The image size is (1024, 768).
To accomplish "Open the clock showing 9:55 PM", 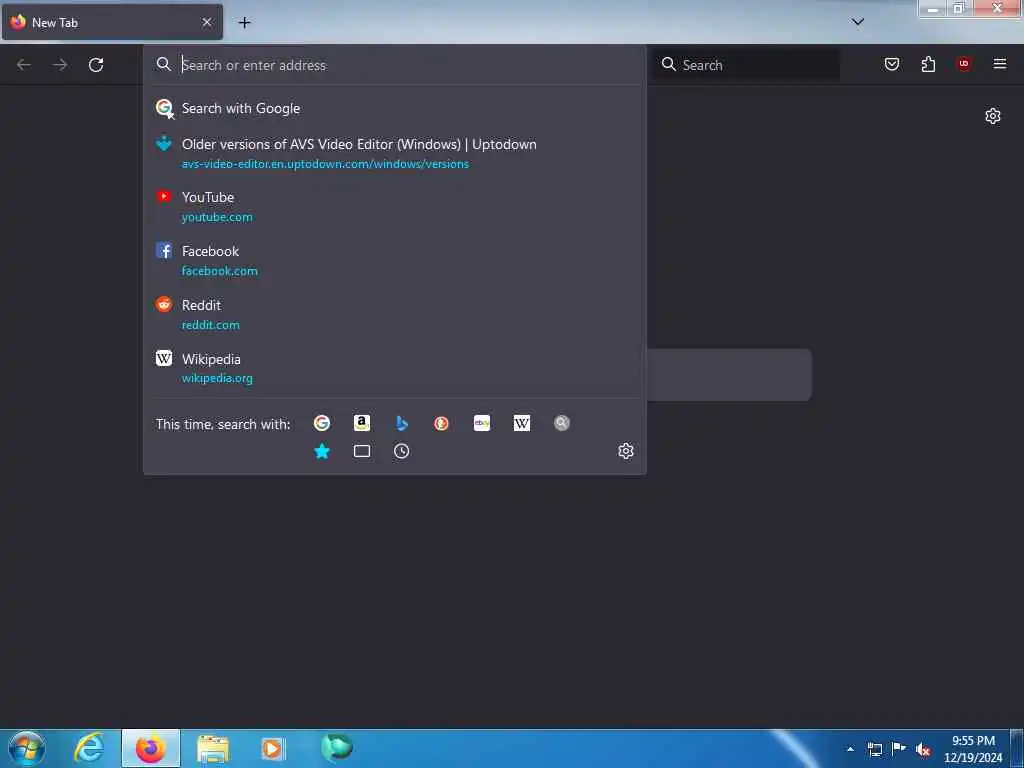I will [973, 749].
